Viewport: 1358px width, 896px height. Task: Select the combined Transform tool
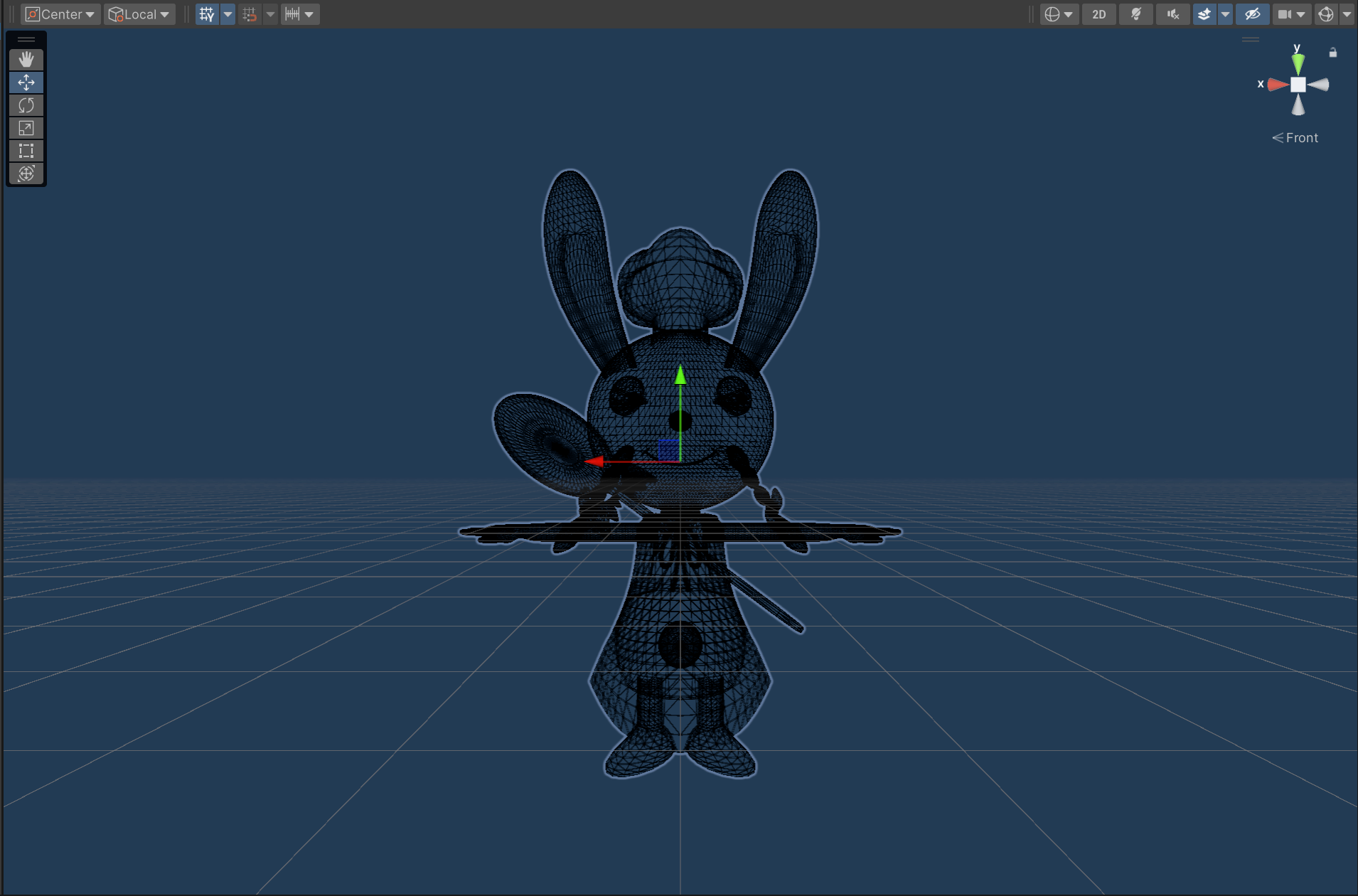point(26,174)
